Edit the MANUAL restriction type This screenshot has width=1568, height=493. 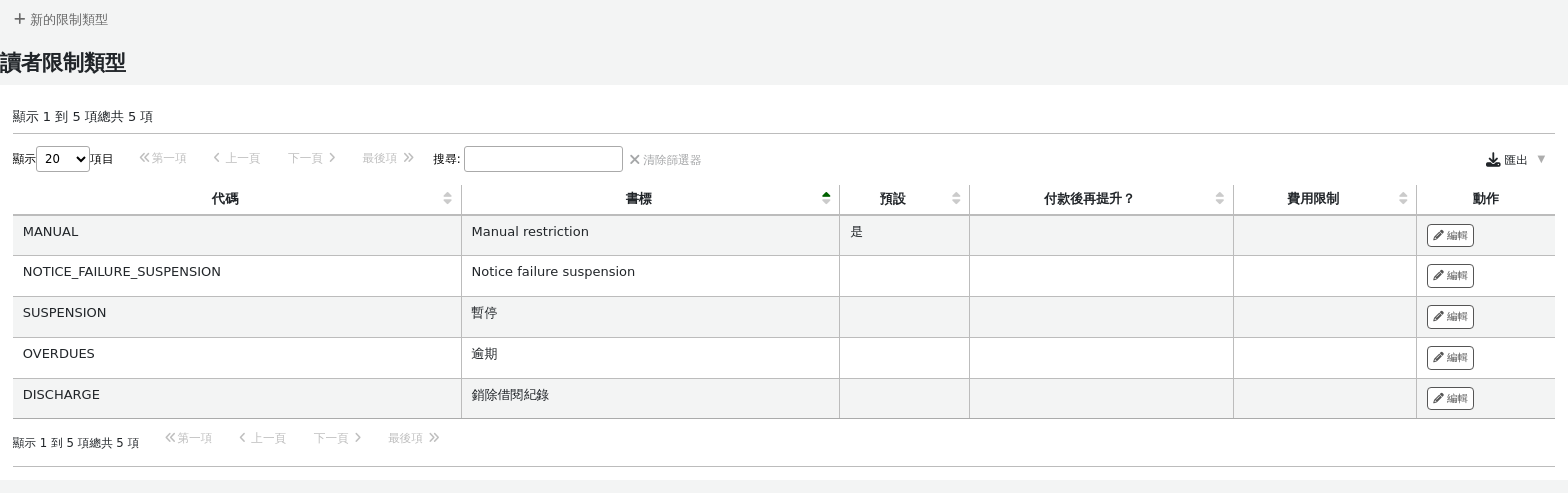[x=1450, y=236]
